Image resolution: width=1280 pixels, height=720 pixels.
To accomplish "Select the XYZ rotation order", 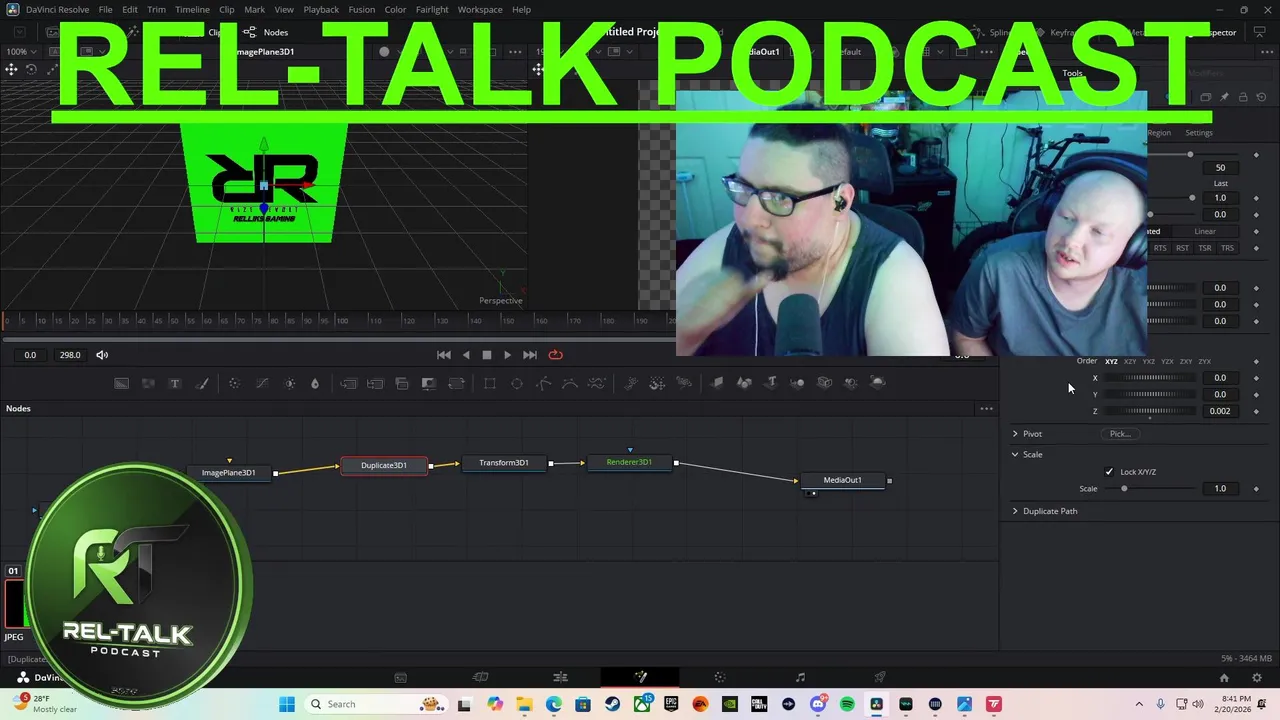I will pos(1111,361).
